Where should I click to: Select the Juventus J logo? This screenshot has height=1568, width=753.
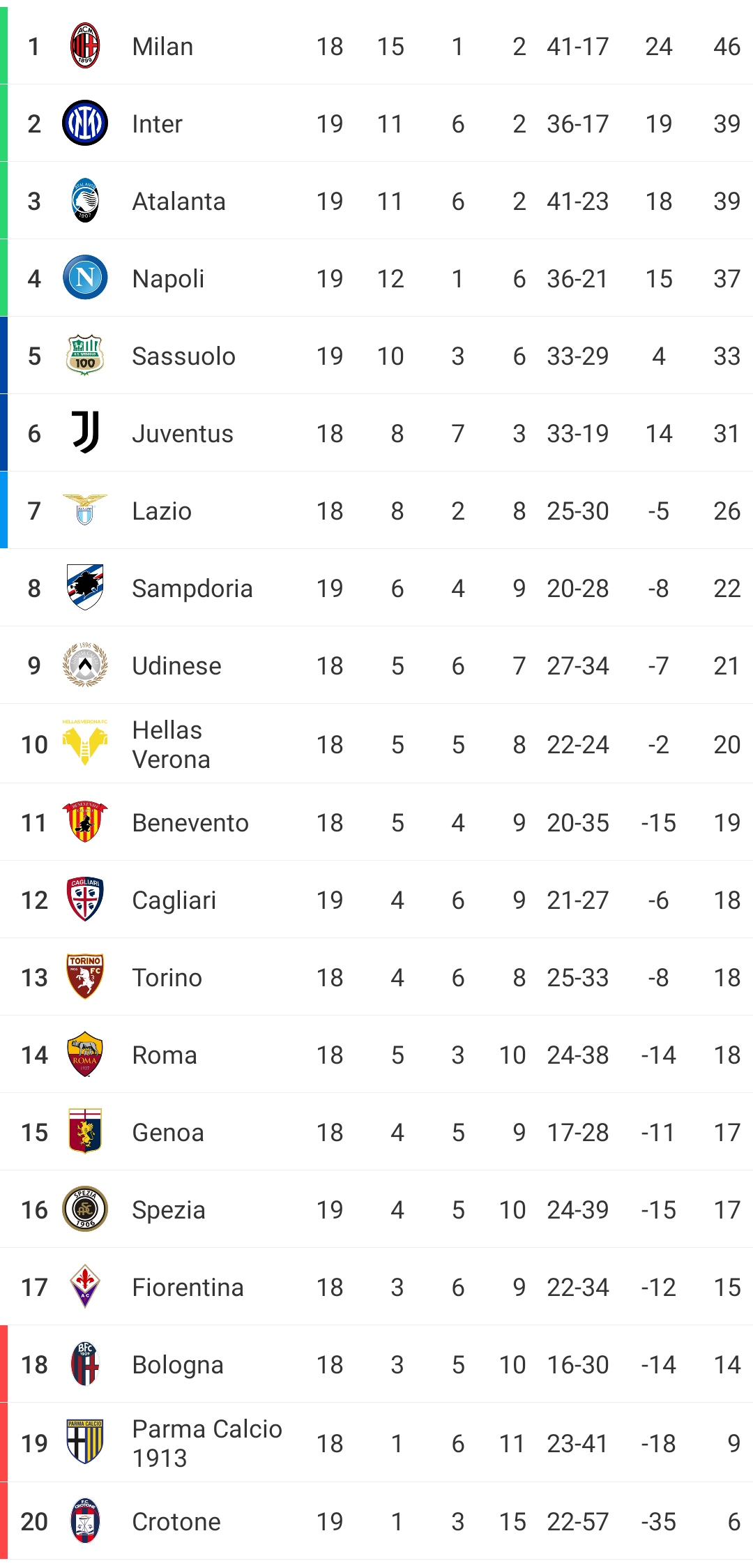85,432
